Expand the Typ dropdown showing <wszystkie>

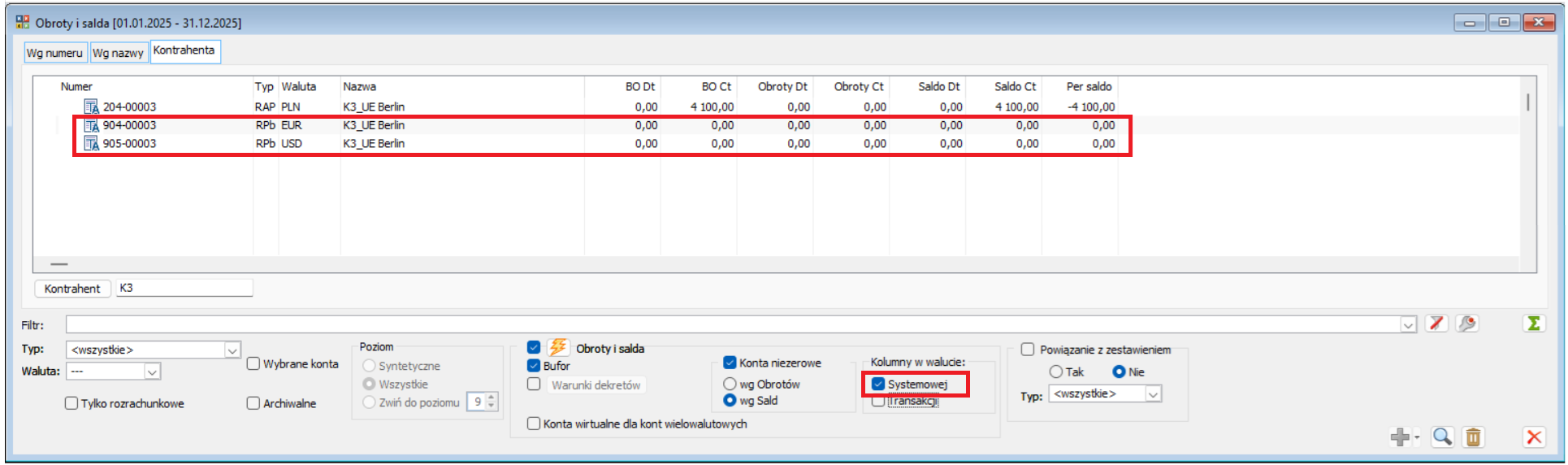click(232, 350)
